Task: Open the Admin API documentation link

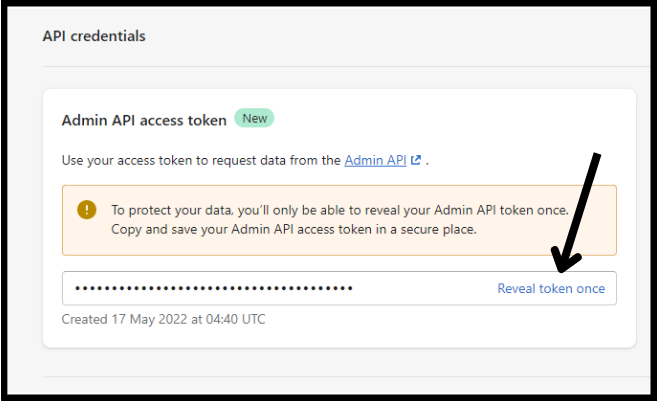Action: coord(375,160)
